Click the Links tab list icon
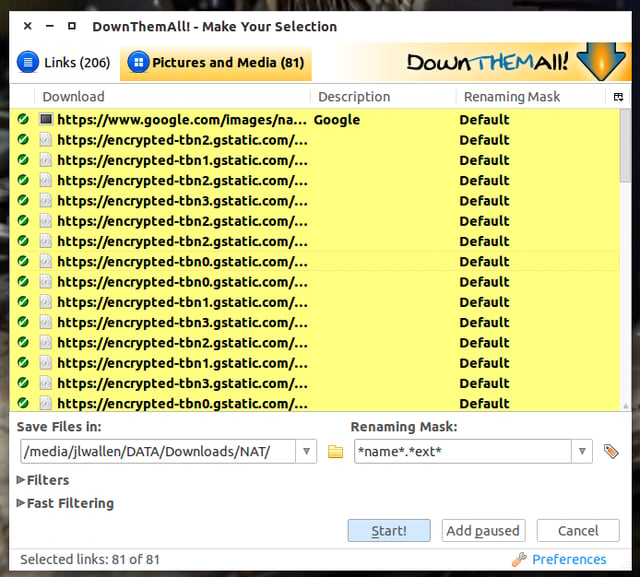The height and width of the screenshot is (577, 640). 28,62
